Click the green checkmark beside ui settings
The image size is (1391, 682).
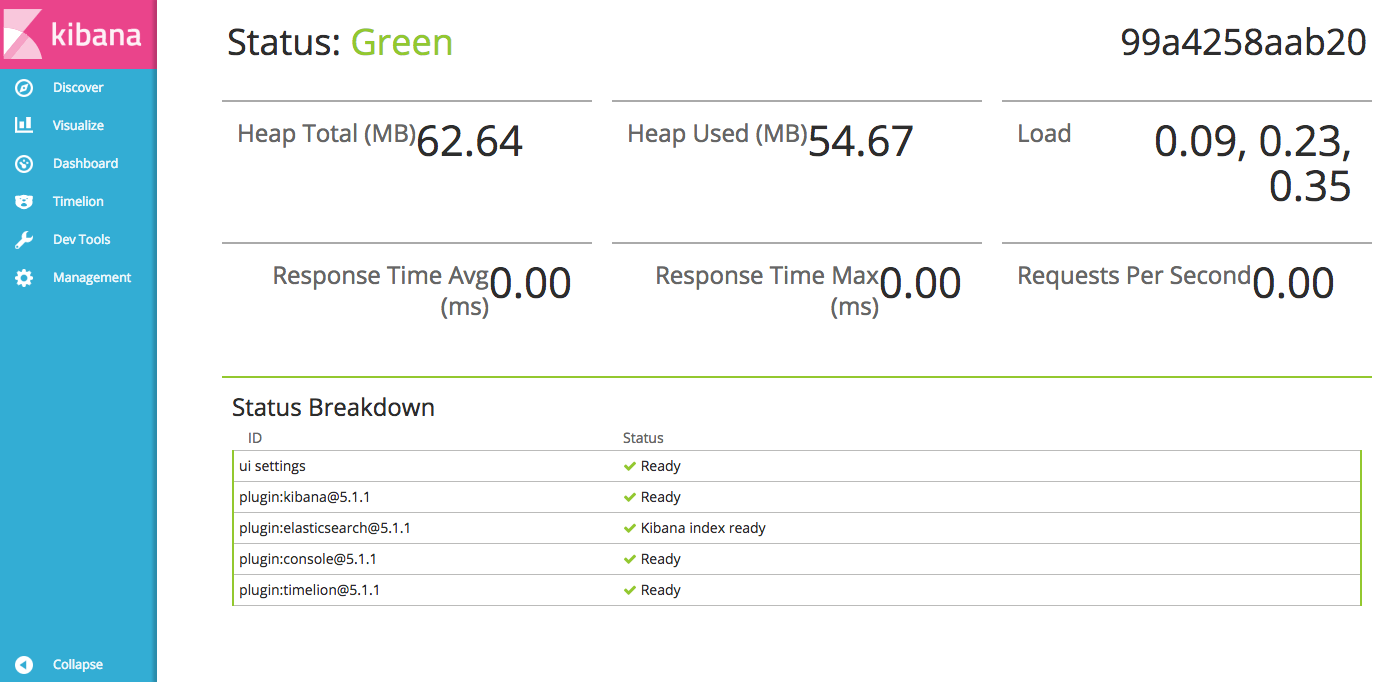click(630, 466)
